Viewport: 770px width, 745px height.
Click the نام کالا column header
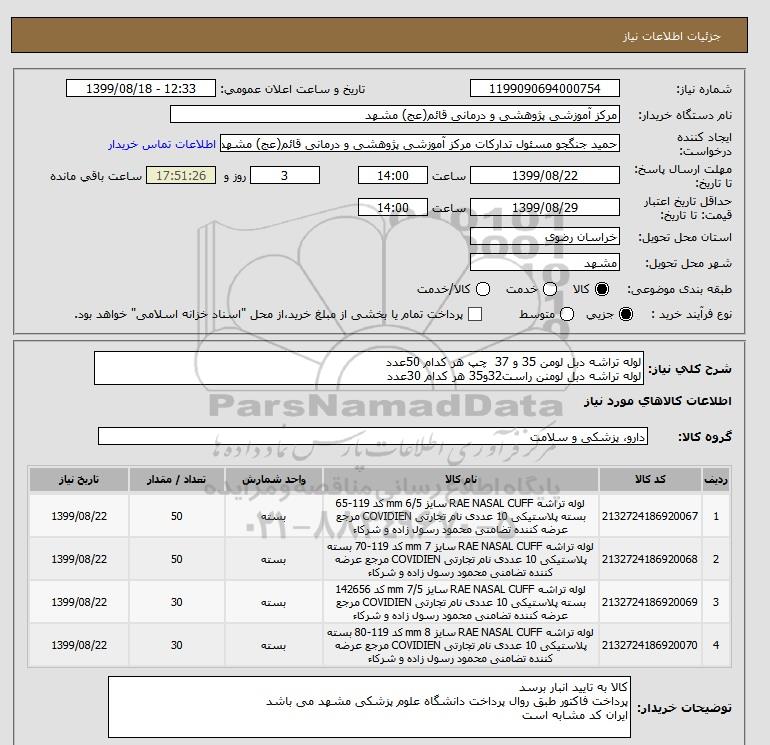pos(461,479)
